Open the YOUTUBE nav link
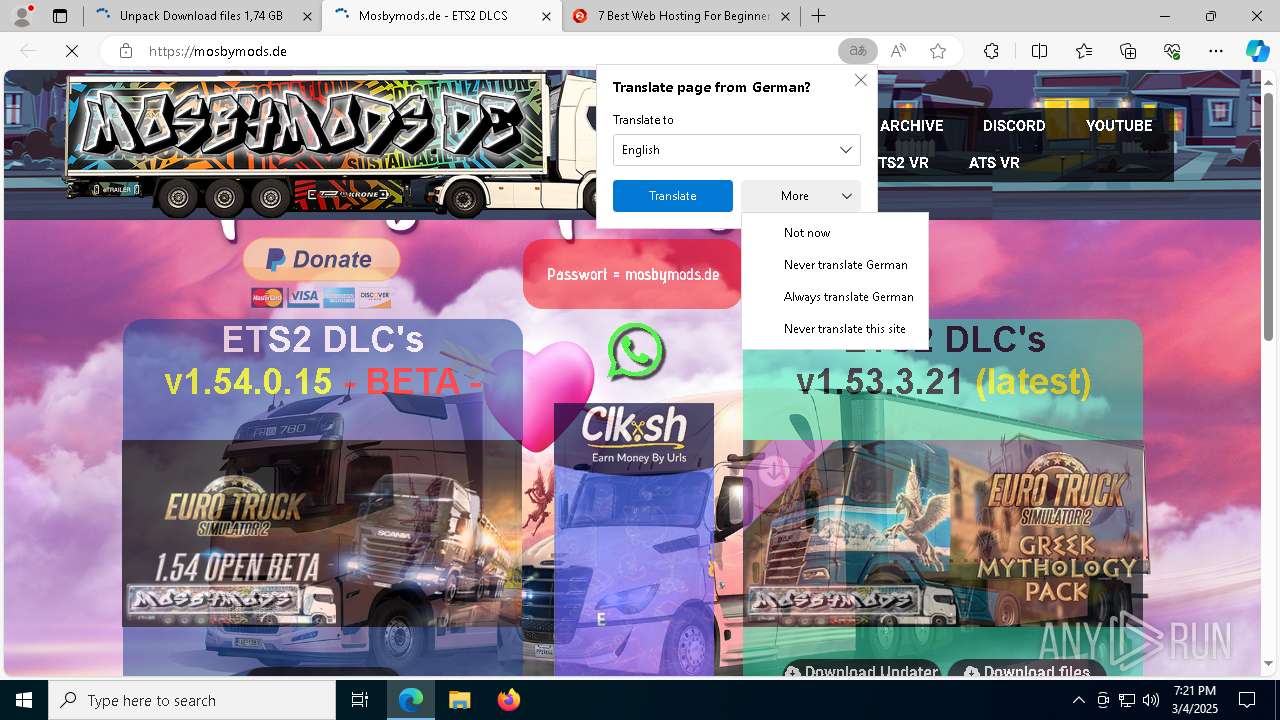This screenshot has height=720, width=1280. click(x=1119, y=125)
